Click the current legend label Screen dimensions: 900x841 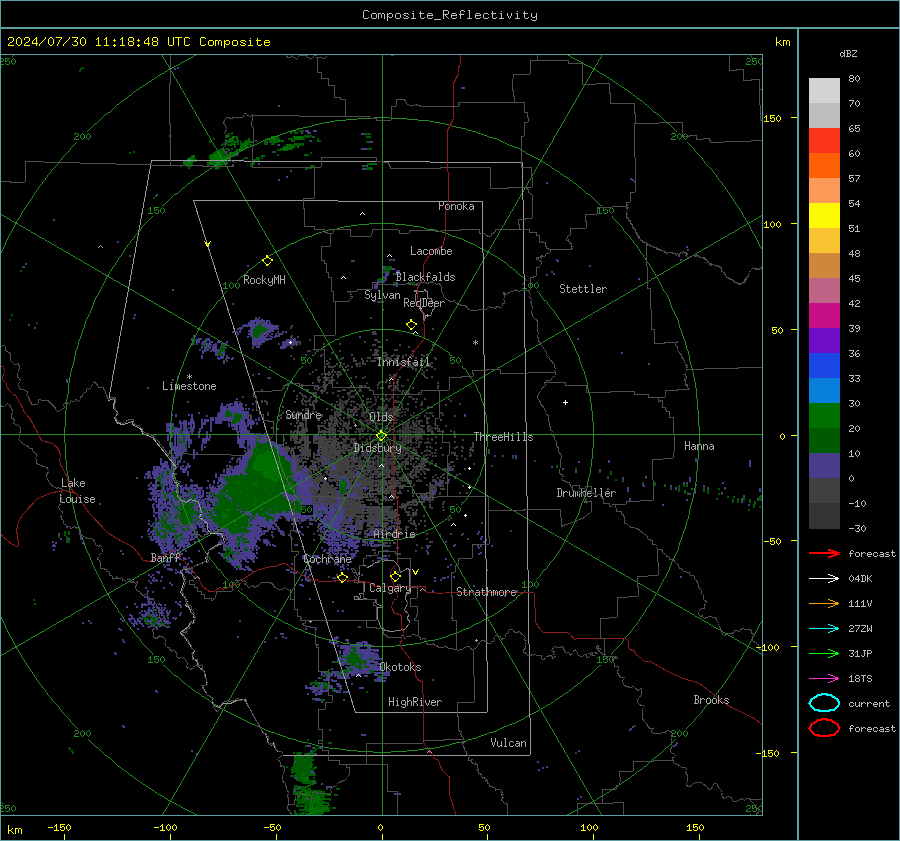point(868,703)
